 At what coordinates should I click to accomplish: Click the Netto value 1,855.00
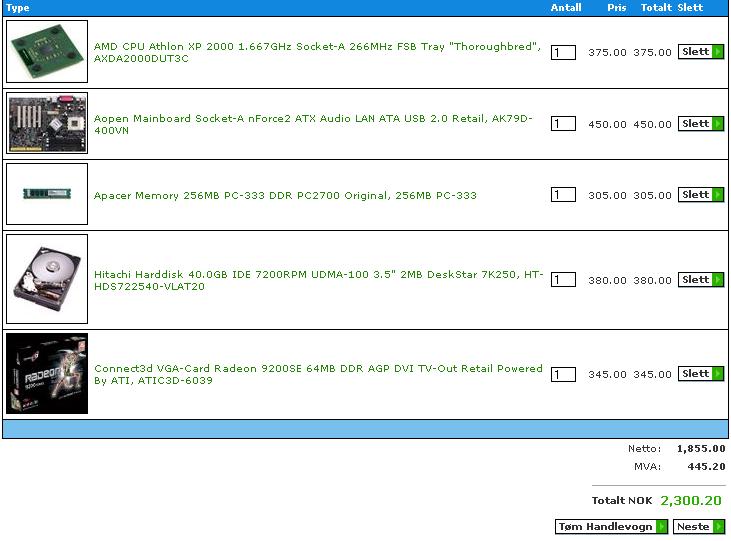[701, 449]
